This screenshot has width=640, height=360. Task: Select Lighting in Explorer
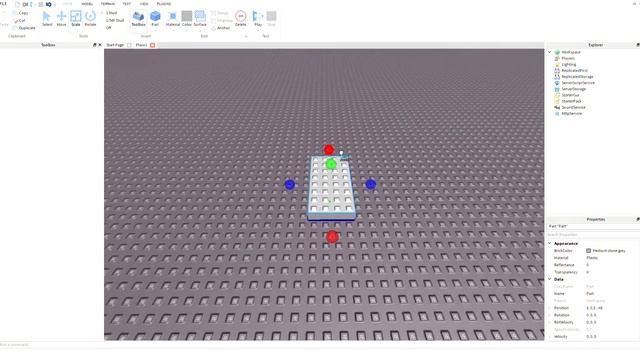click(569, 64)
